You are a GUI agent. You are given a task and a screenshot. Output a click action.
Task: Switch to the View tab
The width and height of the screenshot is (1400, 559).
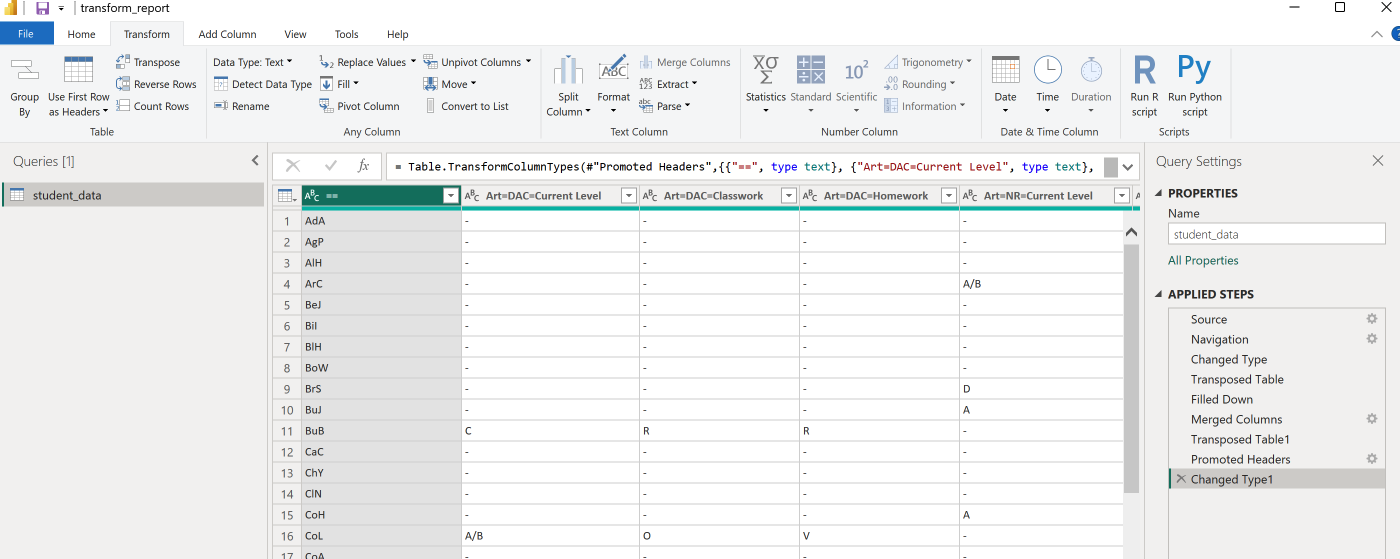point(295,34)
